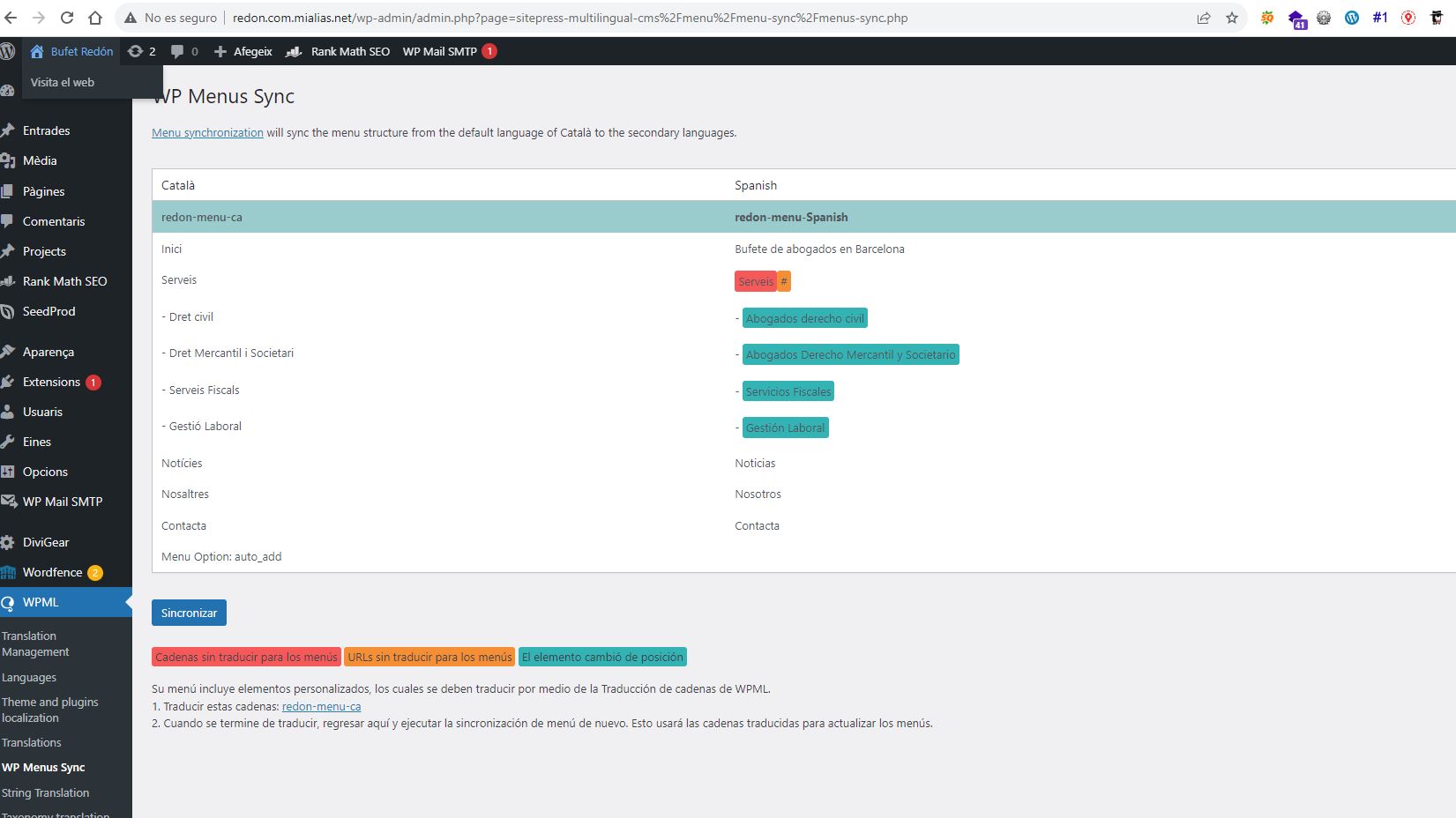
Task: Click the browser address bar URL
Action: [x=570, y=18]
